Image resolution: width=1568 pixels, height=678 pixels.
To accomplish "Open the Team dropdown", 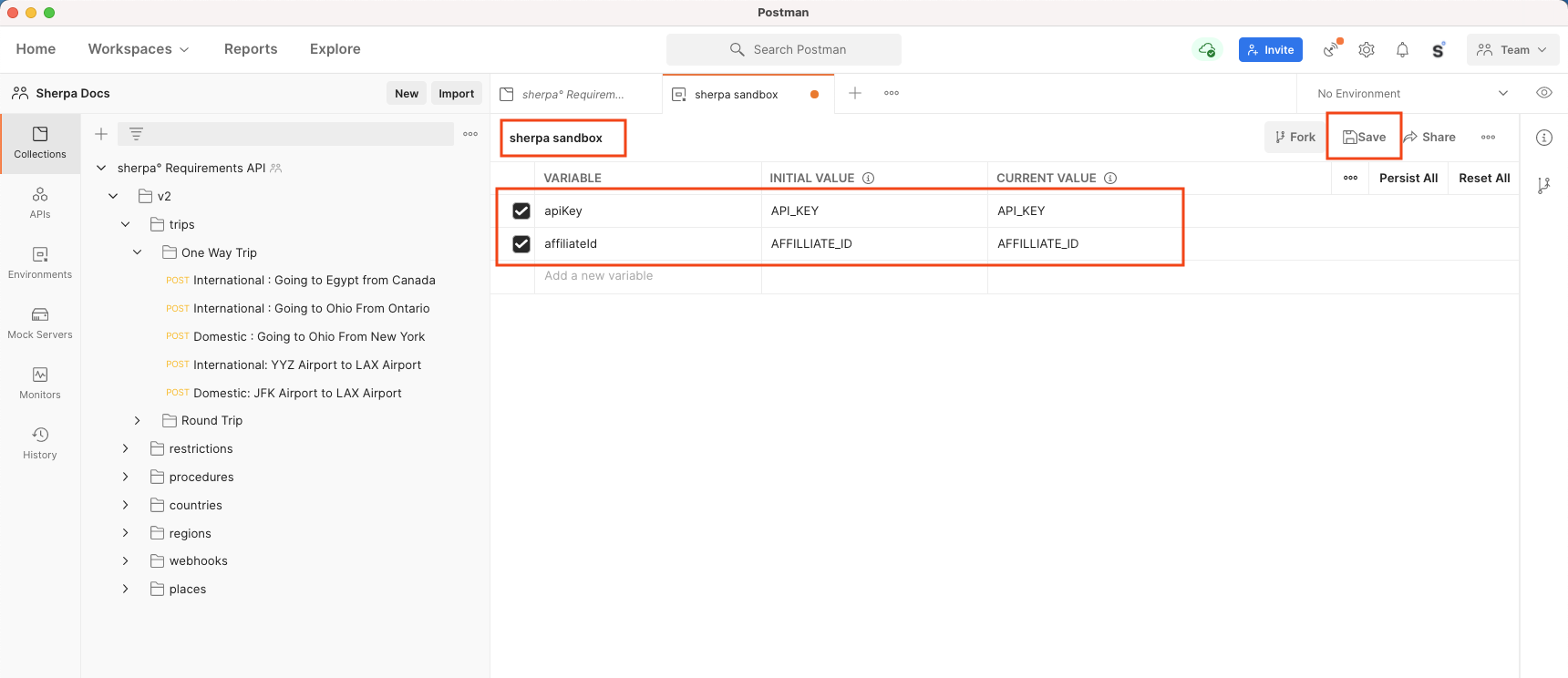I will (1512, 50).
